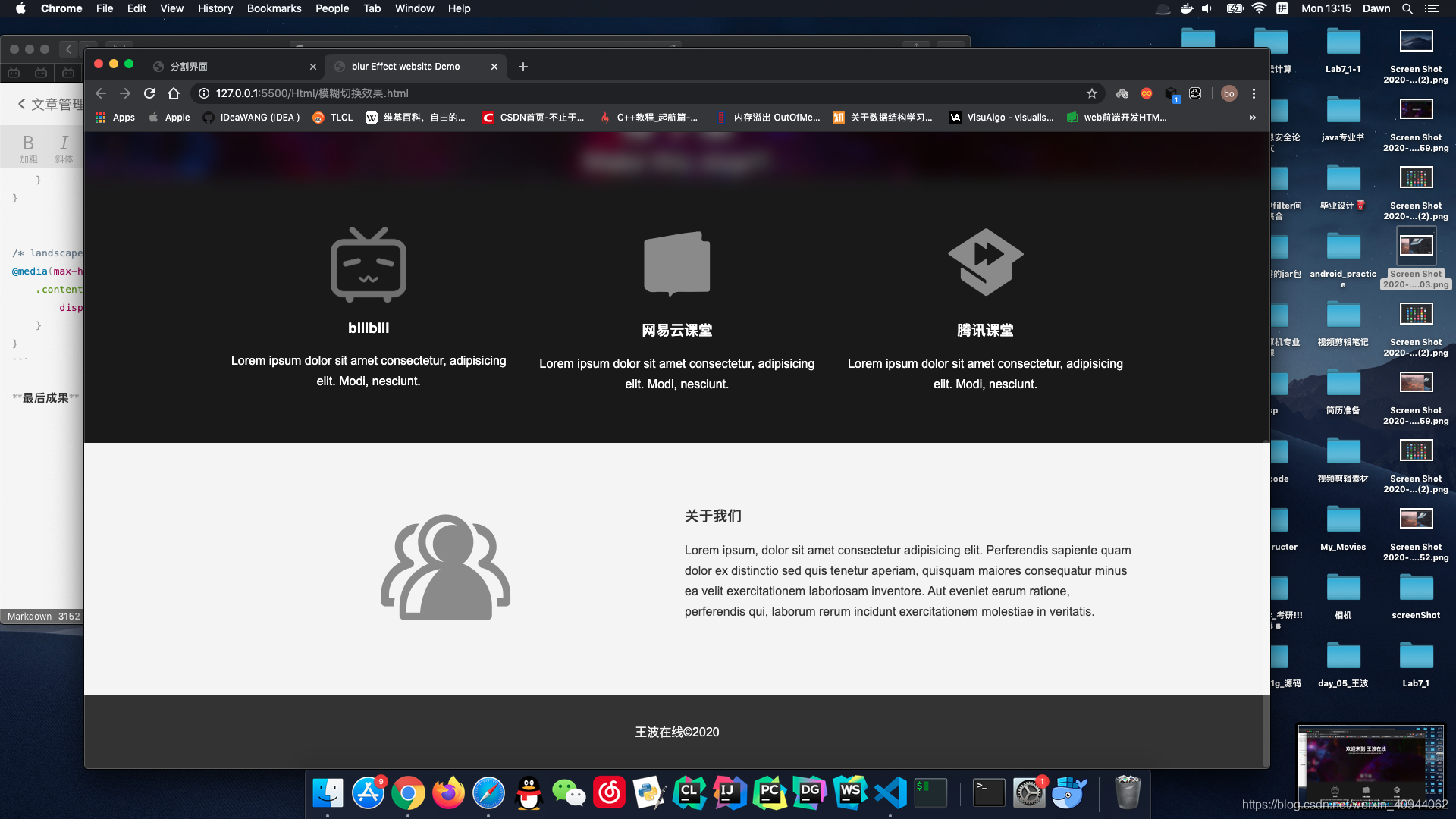This screenshot has width=1456, height=819.
Task: Reload the page with refresh icon
Action: click(149, 93)
